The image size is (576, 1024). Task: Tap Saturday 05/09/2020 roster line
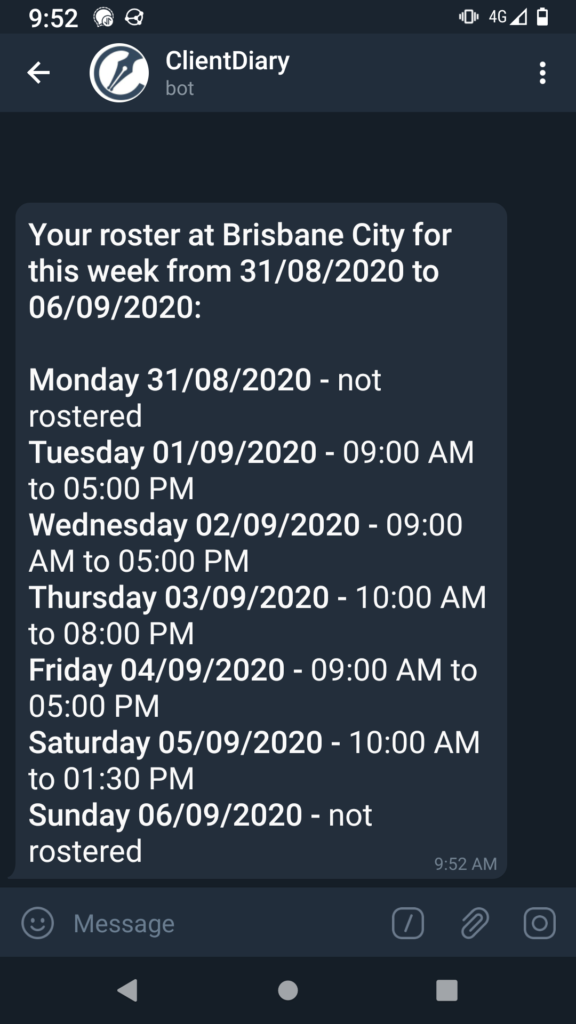(x=255, y=760)
